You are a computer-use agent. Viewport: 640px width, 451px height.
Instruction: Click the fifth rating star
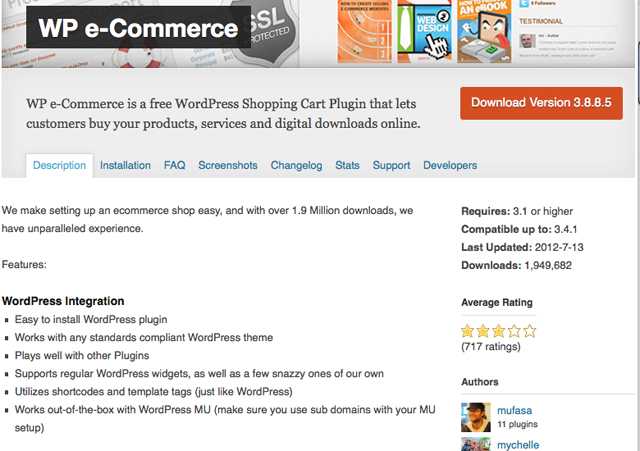[x=530, y=329]
